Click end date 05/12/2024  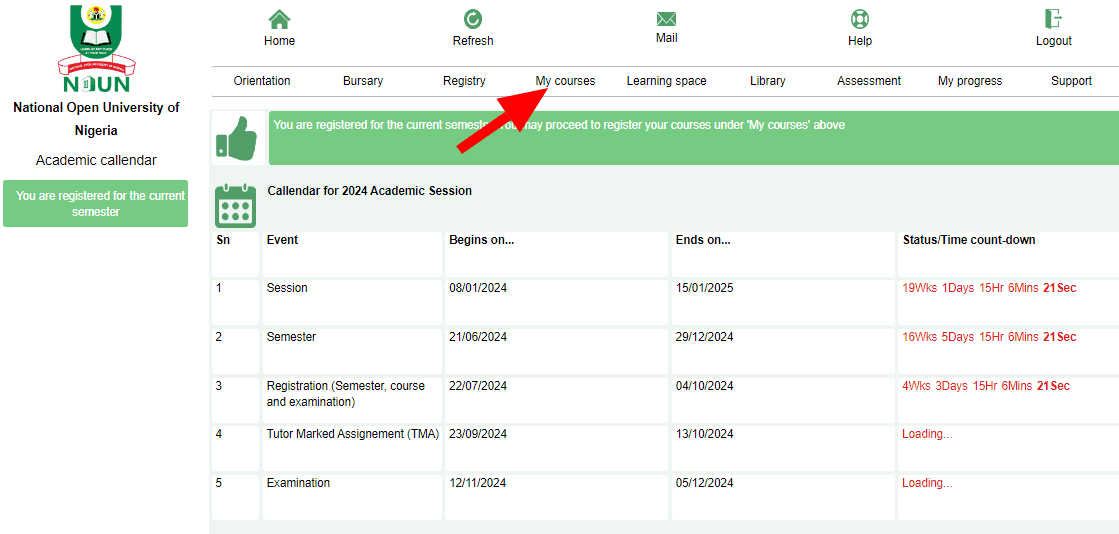(x=704, y=483)
